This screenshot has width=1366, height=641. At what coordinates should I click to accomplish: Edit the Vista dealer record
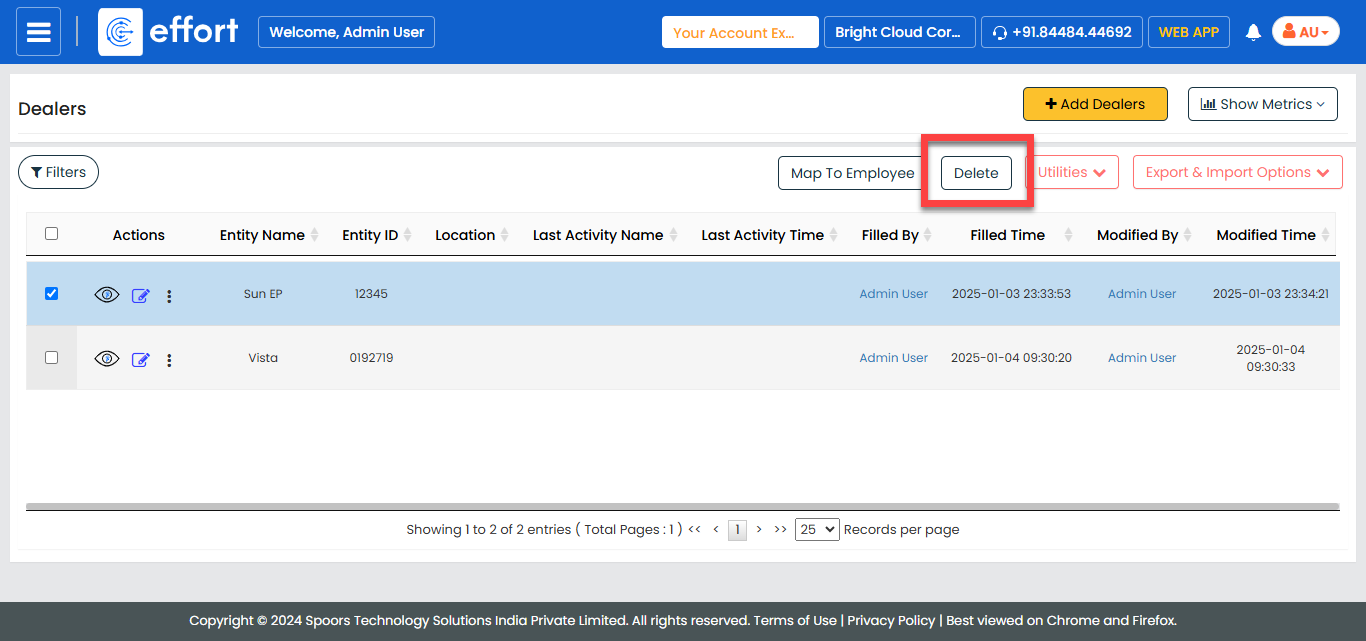tap(141, 360)
